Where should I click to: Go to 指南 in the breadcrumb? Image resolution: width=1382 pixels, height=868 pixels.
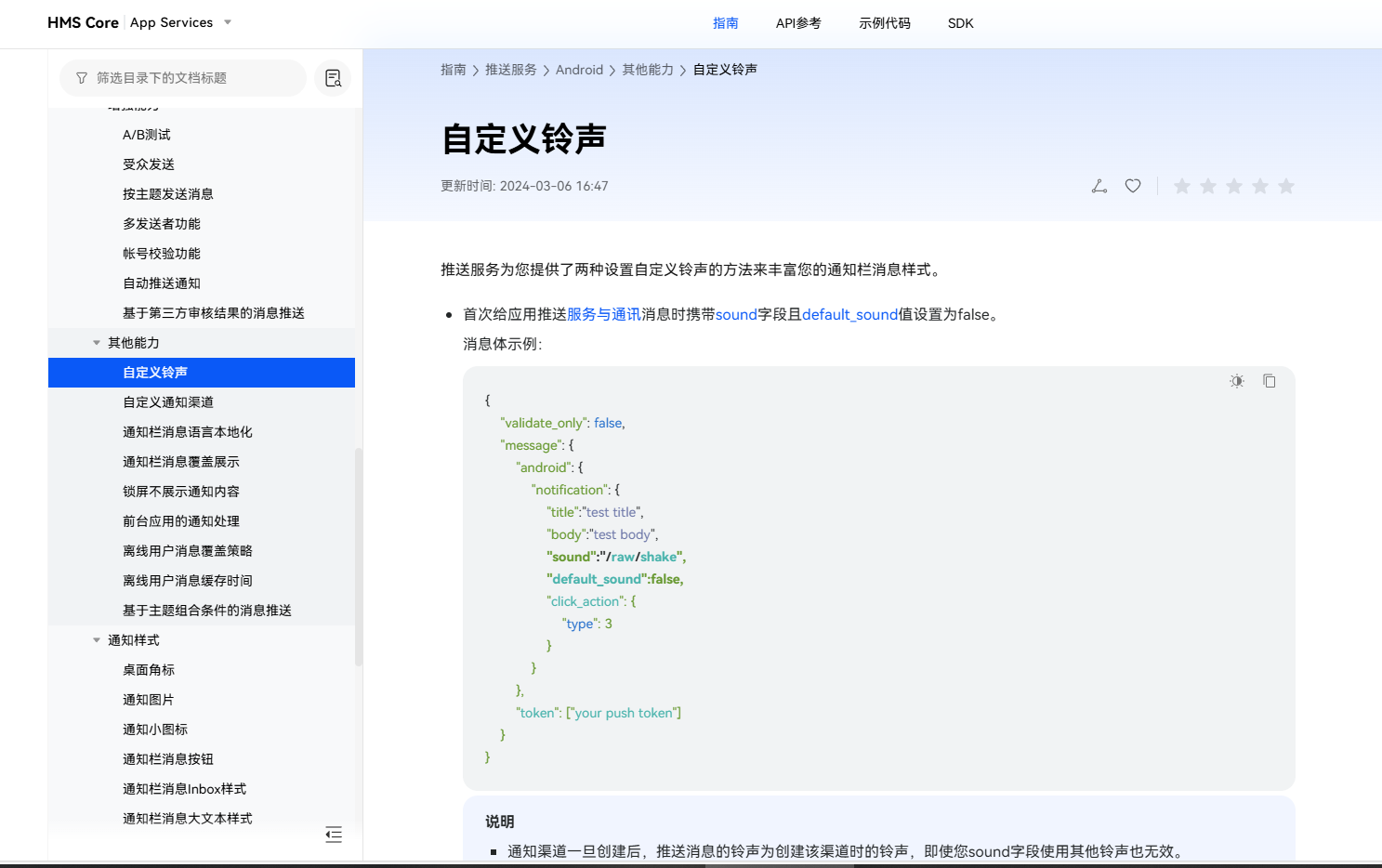(x=454, y=70)
